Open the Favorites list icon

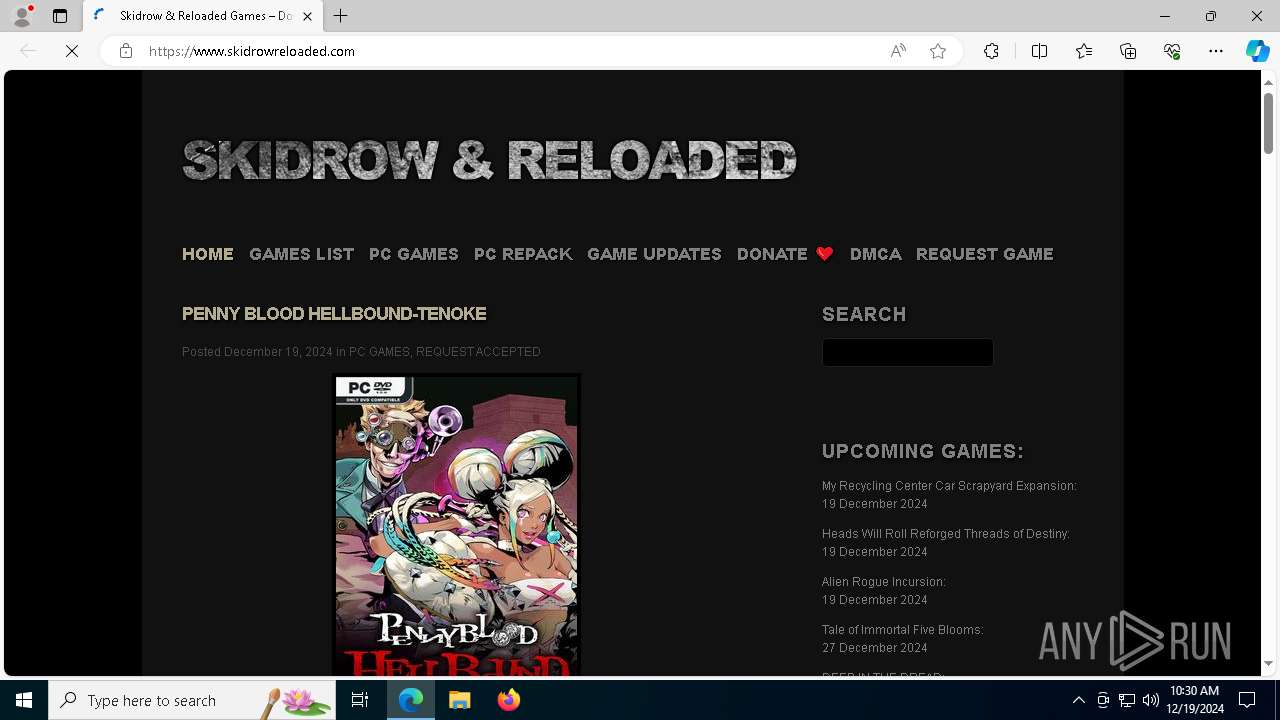(x=1084, y=51)
